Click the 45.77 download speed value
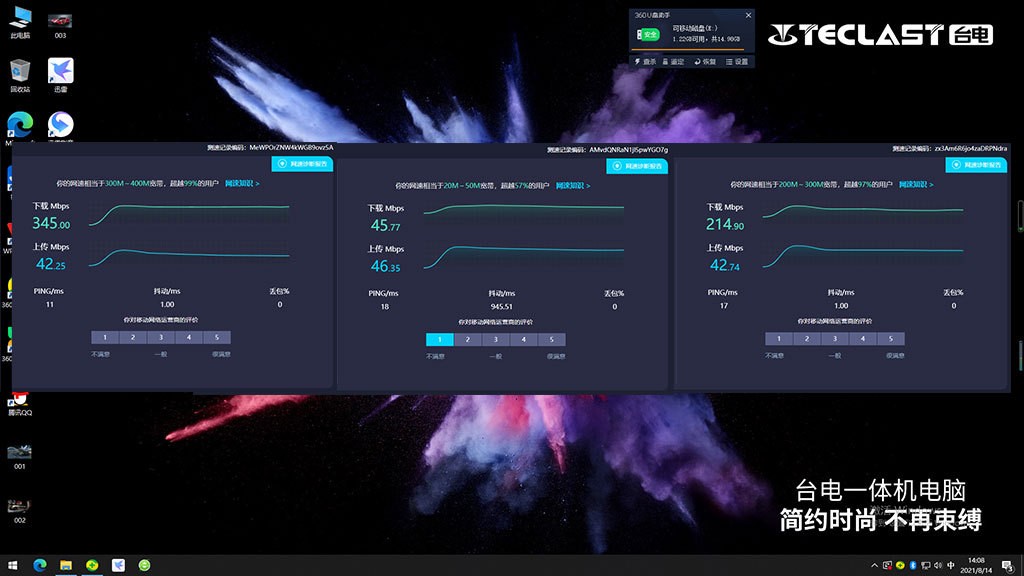1024x576 pixels. 385,225
